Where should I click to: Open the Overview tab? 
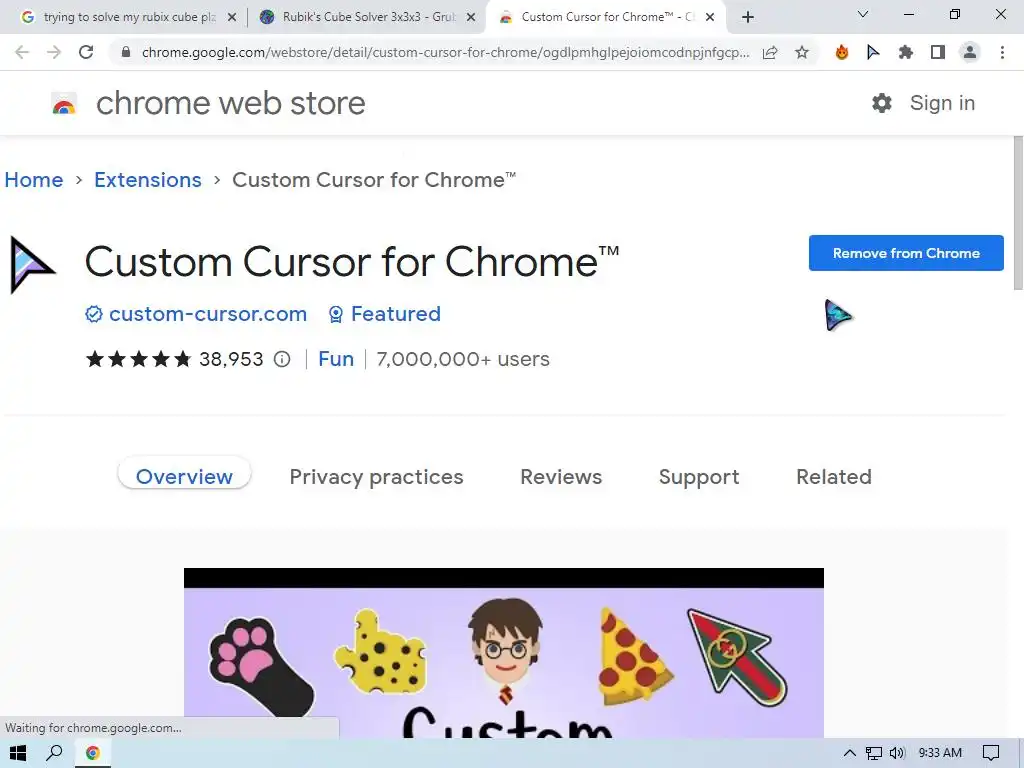(184, 477)
